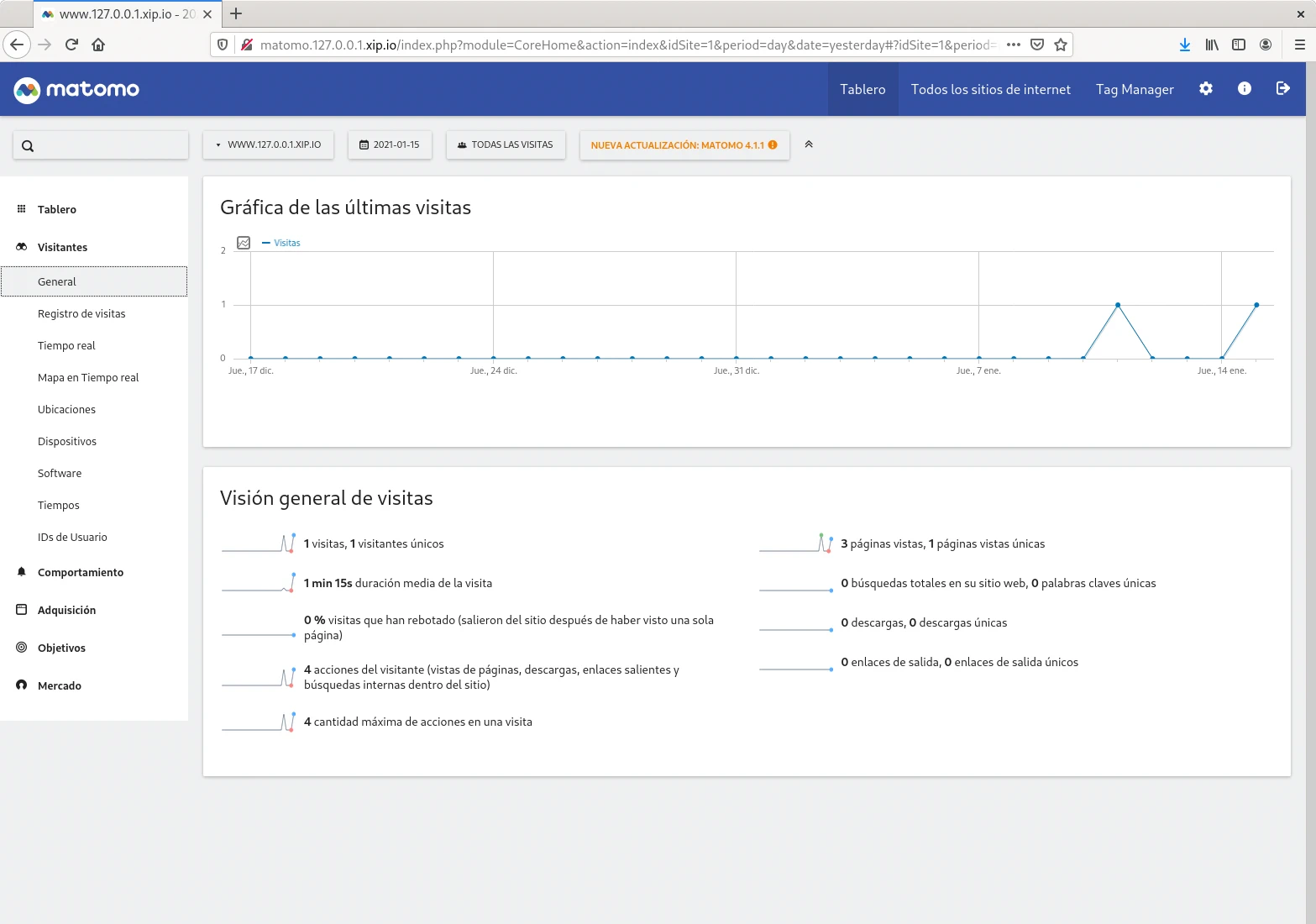Open the Todas las visitas segment selector

[505, 144]
